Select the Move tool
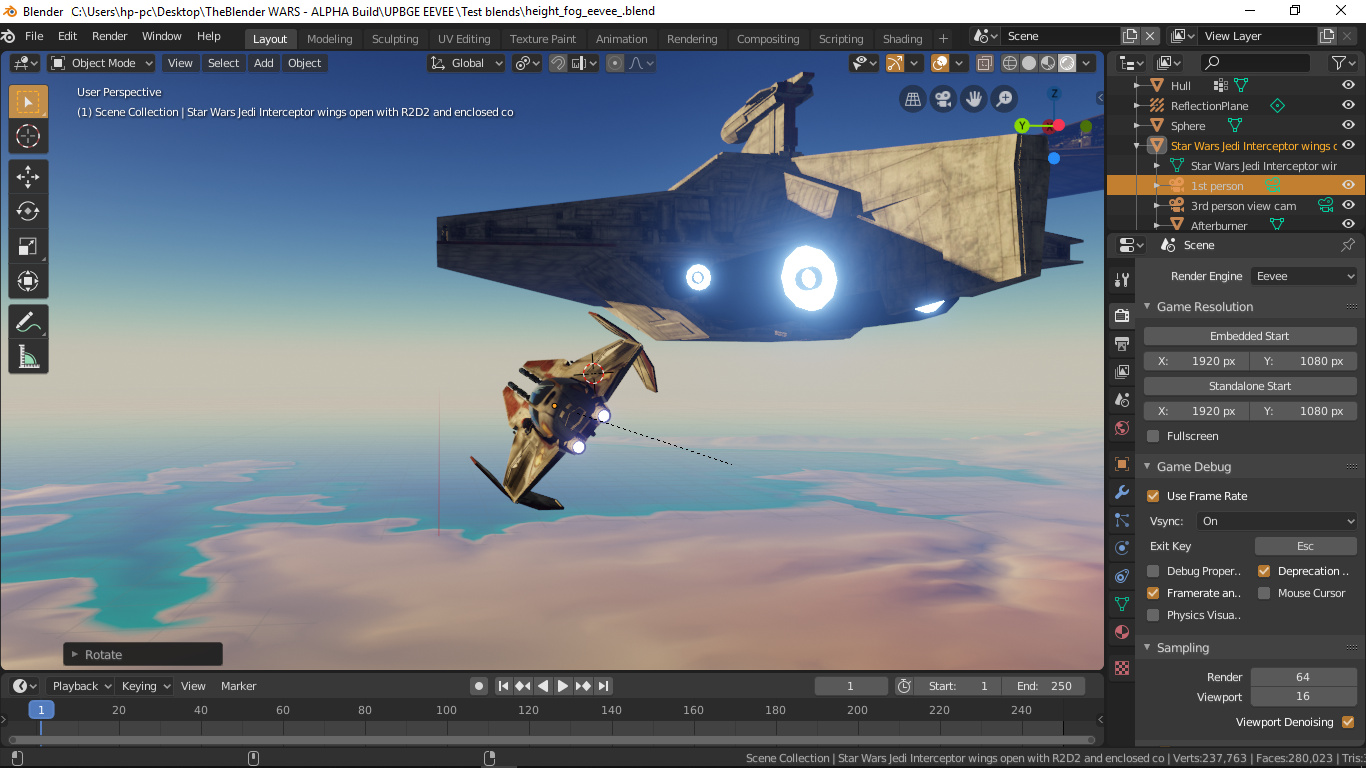Viewport: 1366px width, 768px height. 28,176
